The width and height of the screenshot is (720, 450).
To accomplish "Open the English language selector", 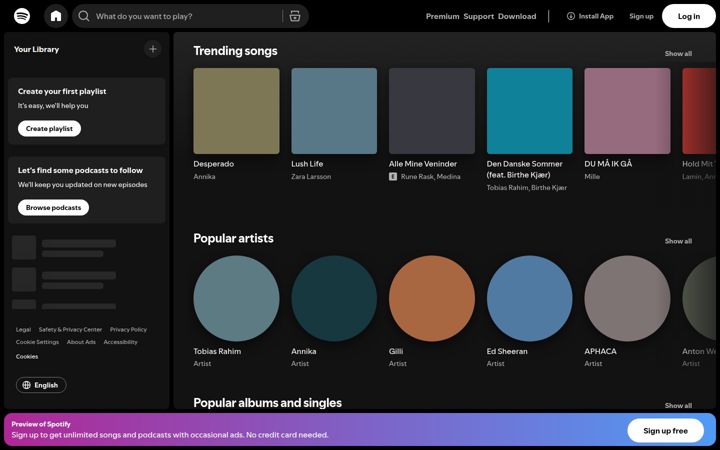I will pyautogui.click(x=41, y=385).
